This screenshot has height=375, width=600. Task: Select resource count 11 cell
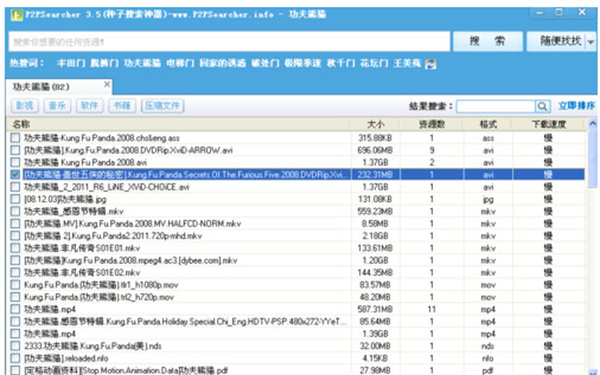(432, 309)
